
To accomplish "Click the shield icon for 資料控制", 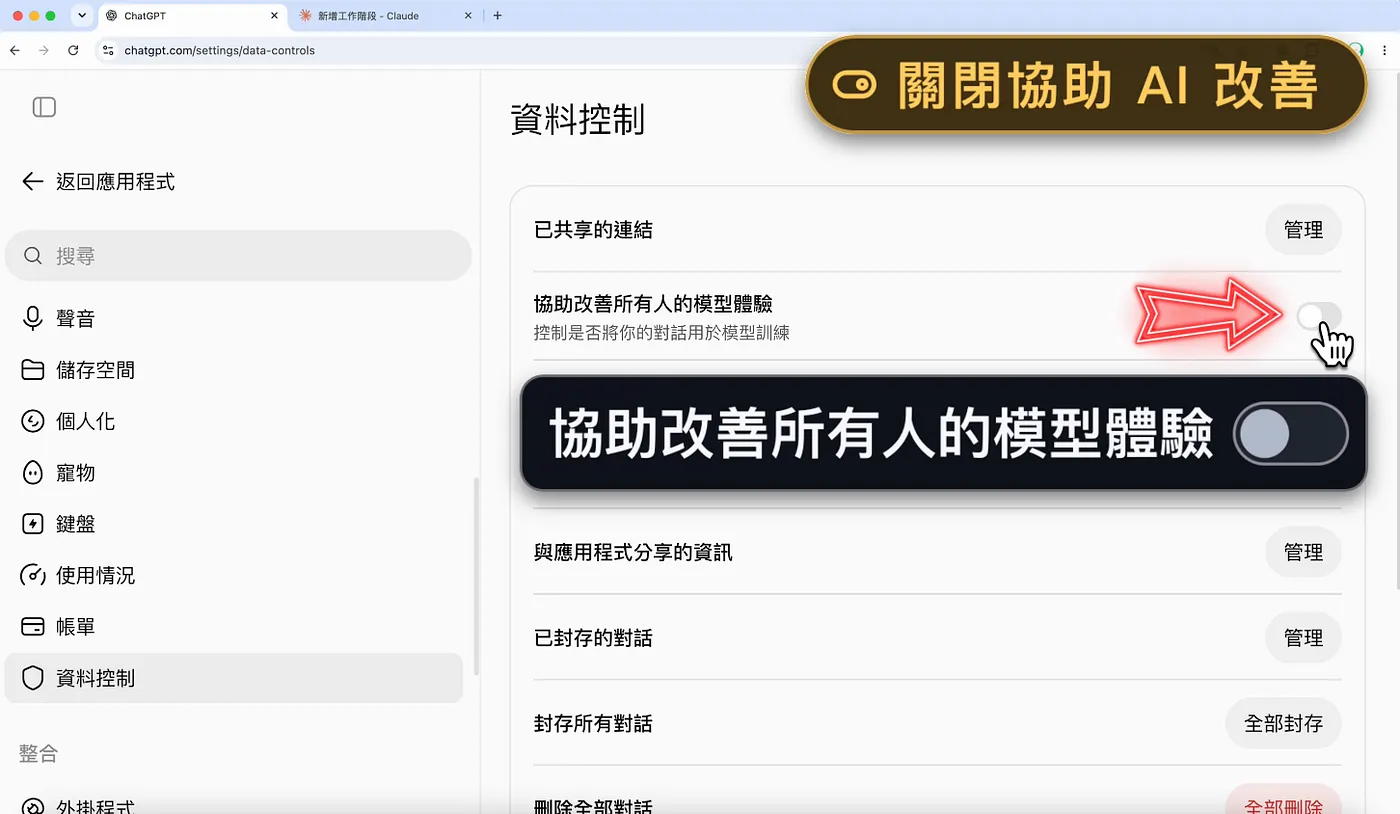I will [33, 678].
